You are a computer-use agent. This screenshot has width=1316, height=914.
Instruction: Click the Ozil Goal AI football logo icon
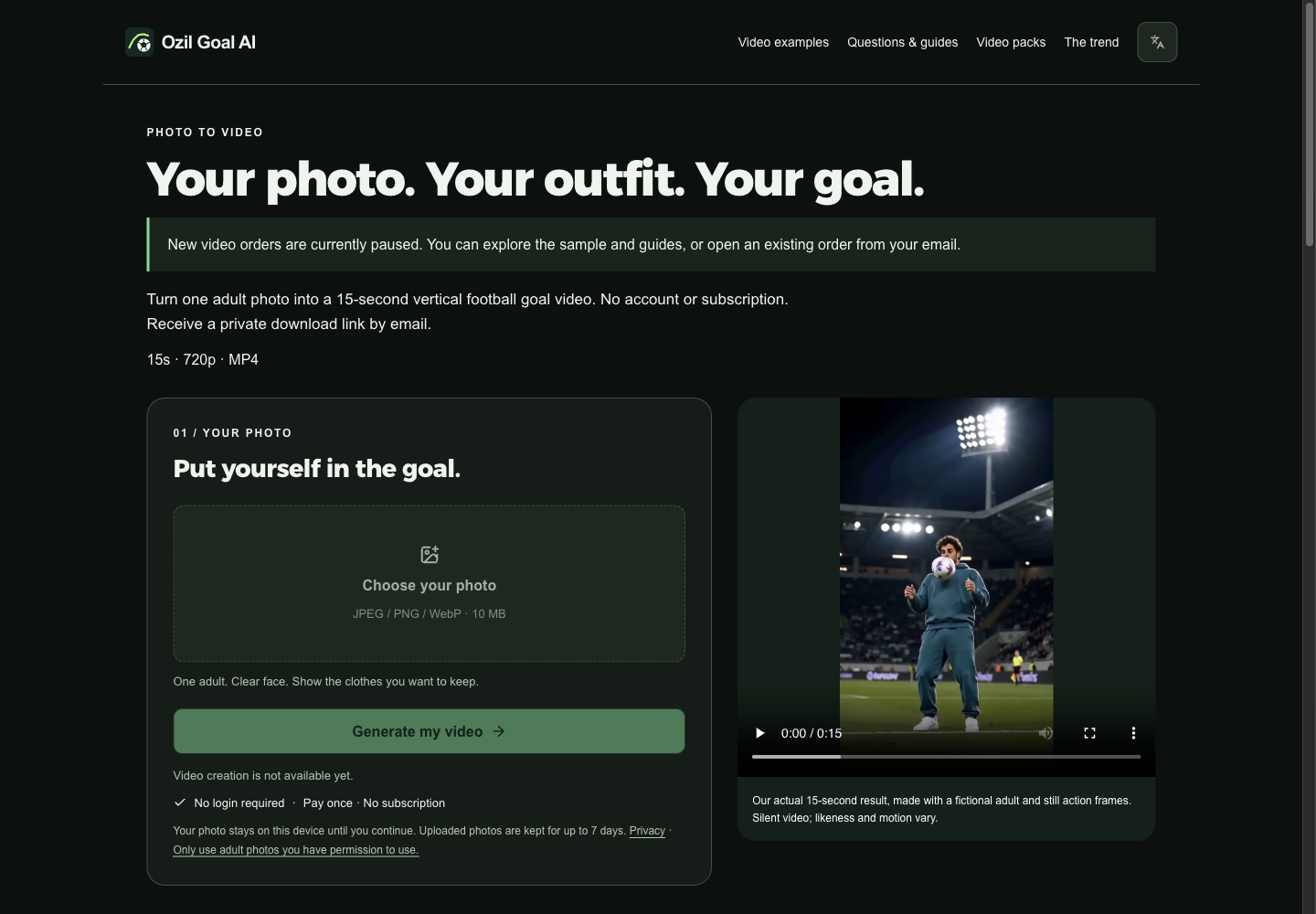(x=140, y=42)
